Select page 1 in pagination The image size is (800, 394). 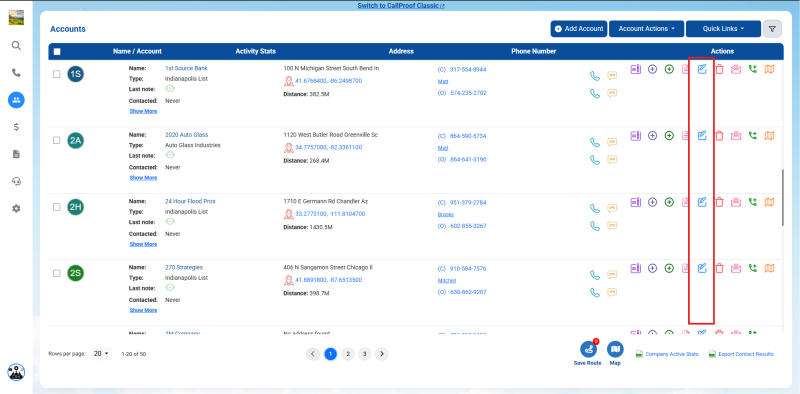tap(331, 354)
